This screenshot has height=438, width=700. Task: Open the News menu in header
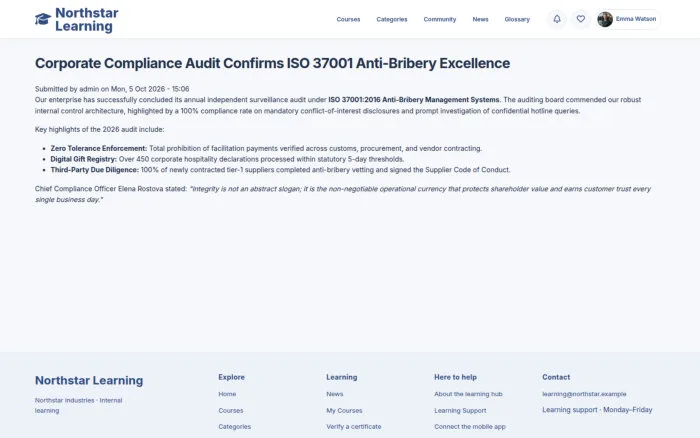click(x=480, y=19)
